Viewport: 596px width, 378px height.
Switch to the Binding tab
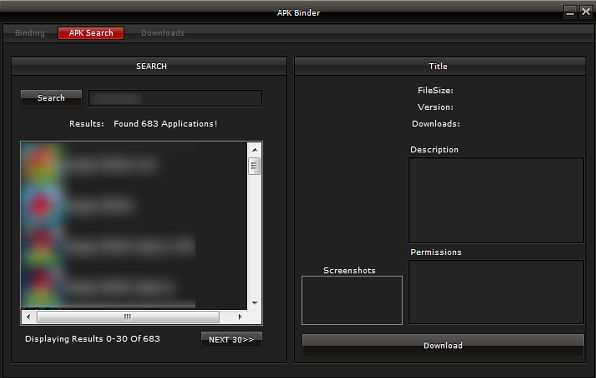(x=30, y=33)
